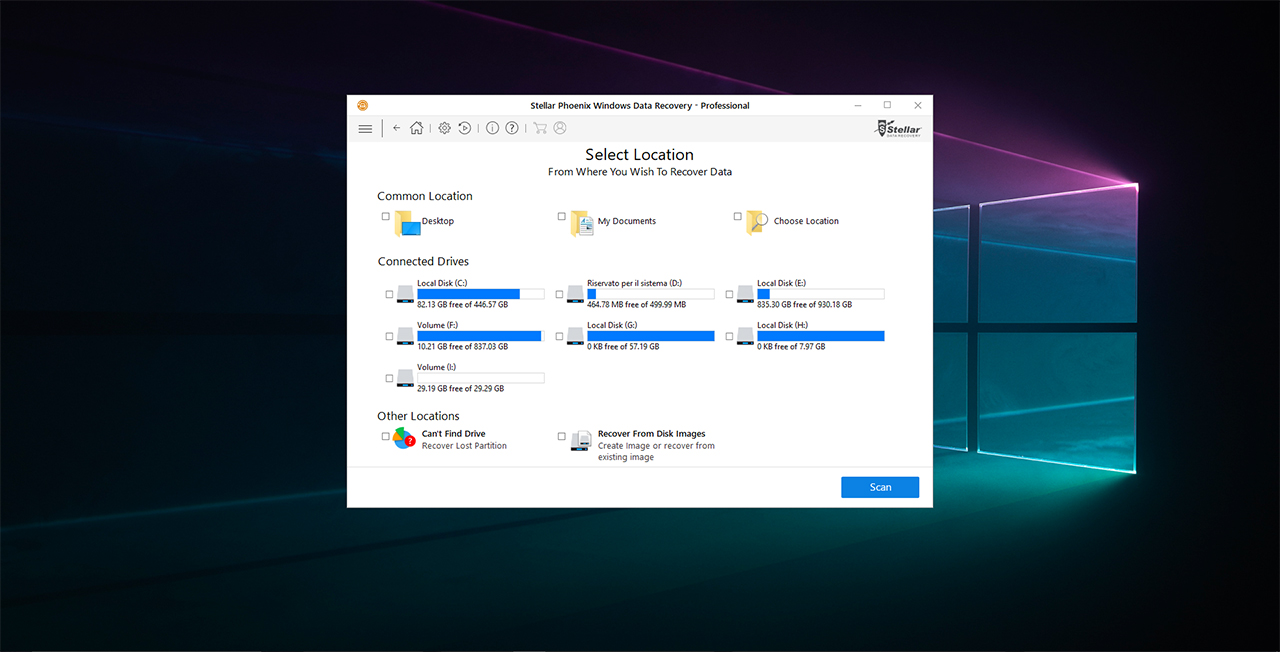
Task: Click the Riservato per il sistema (D:) drive icon
Action: (x=575, y=294)
